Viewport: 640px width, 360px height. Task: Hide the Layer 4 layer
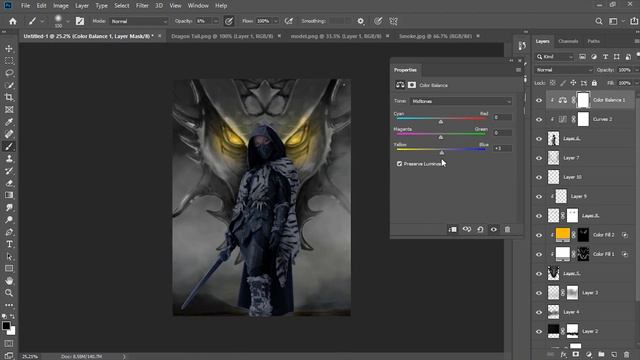click(539, 313)
